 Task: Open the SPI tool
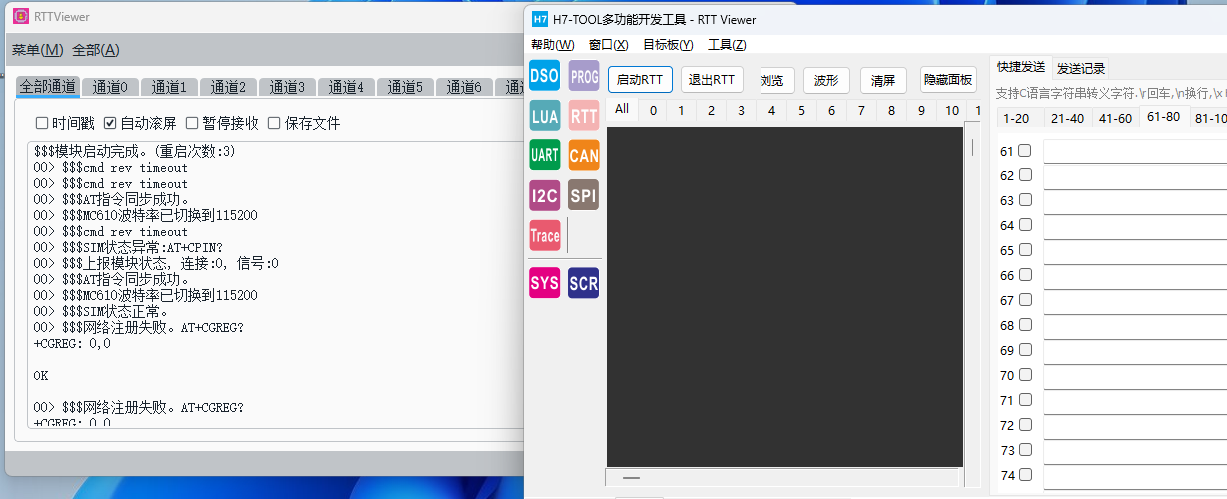pyautogui.click(x=584, y=195)
